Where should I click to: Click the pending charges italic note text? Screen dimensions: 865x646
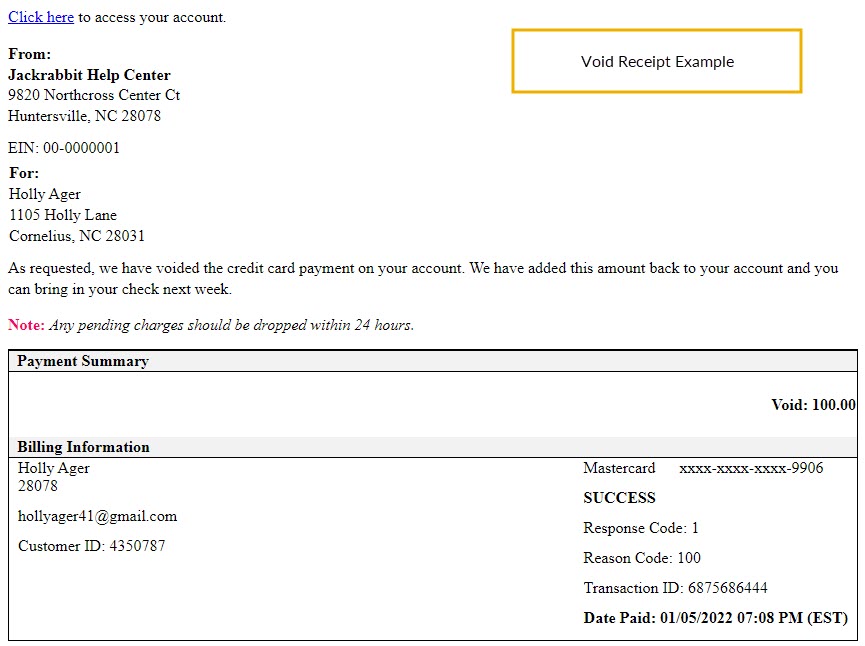coord(231,325)
